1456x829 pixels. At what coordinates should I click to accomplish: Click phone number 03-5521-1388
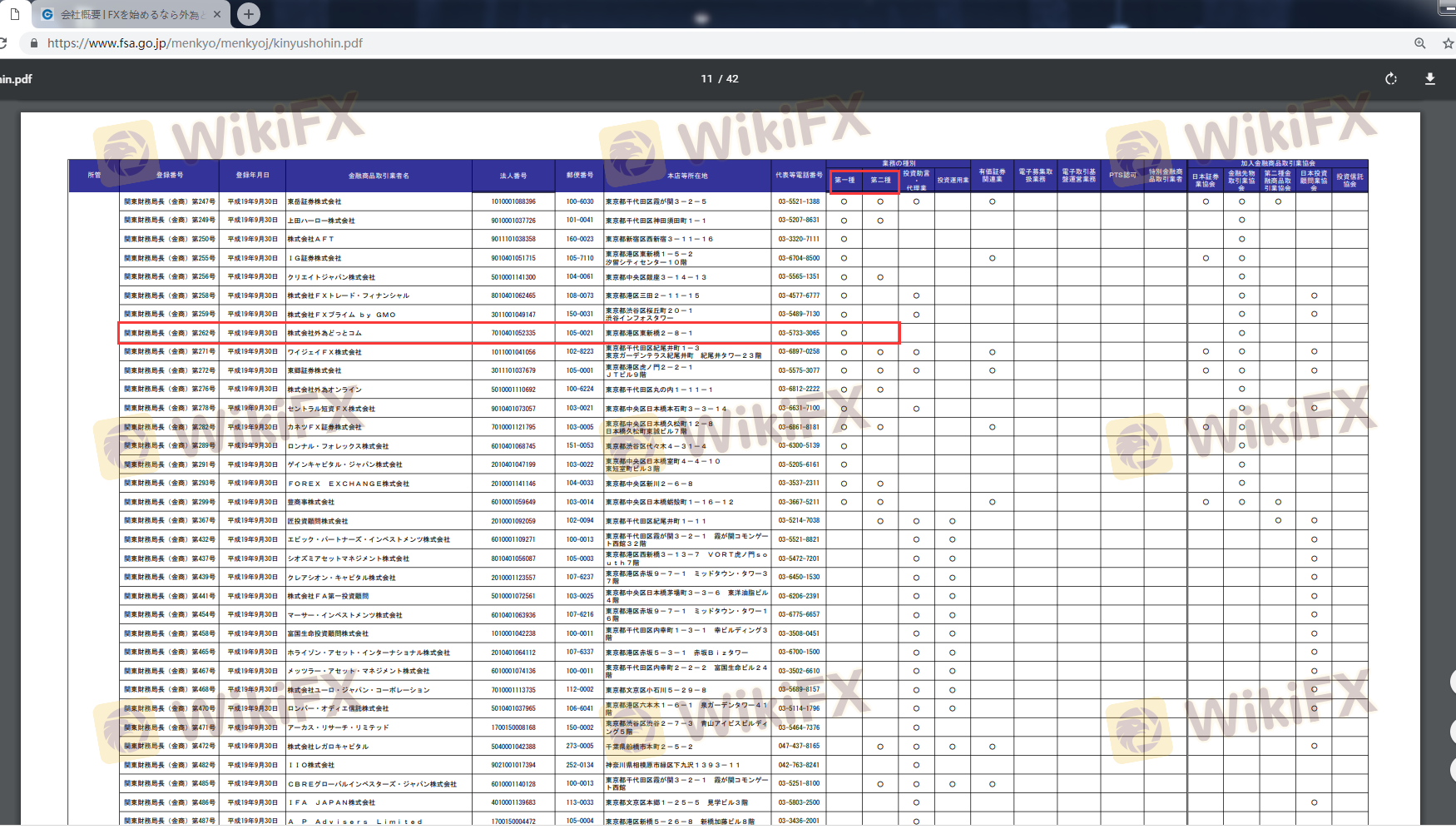pos(799,202)
